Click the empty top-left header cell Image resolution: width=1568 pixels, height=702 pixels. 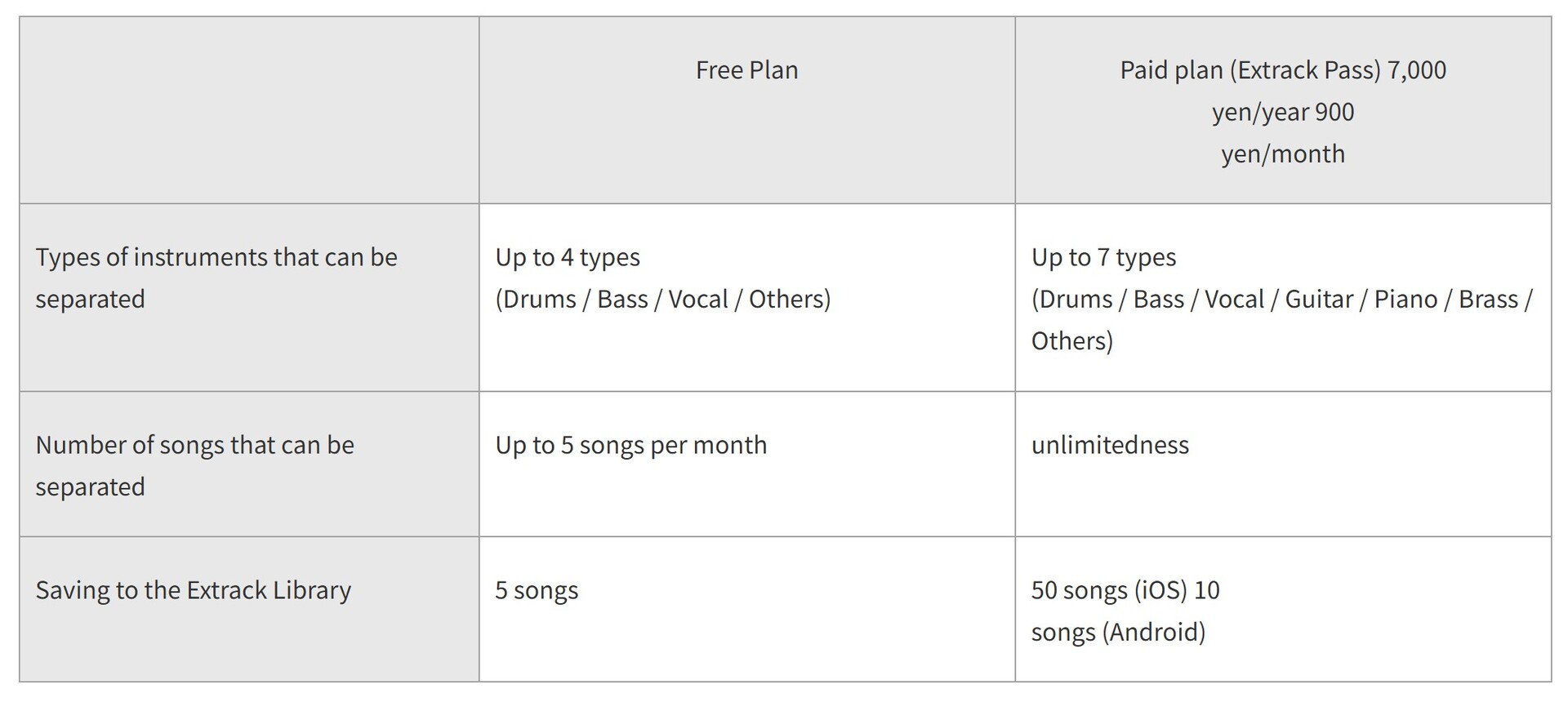(249, 110)
